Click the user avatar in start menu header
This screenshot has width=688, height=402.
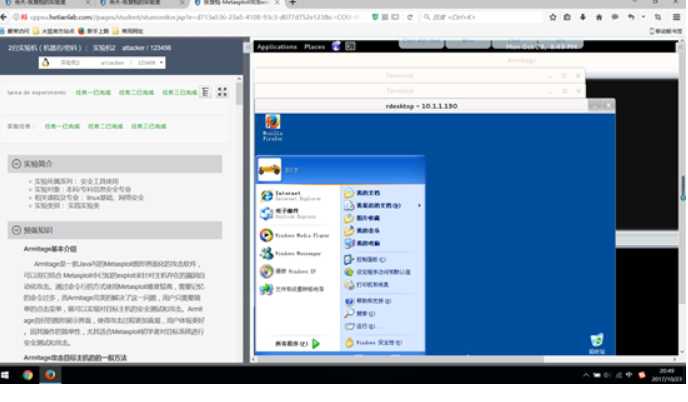[x=269, y=170]
